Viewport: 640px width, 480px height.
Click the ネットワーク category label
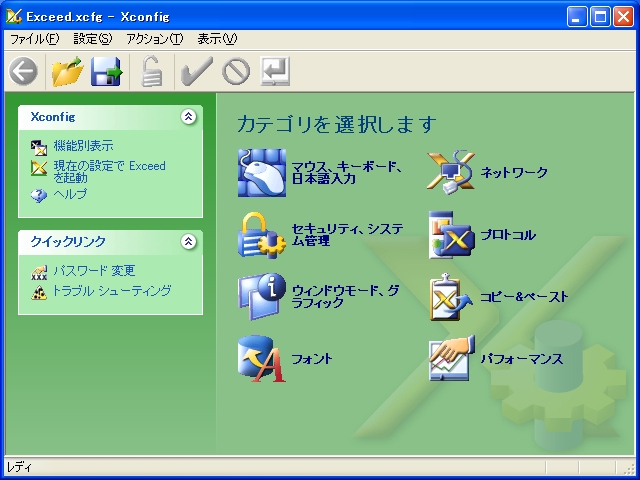514,173
